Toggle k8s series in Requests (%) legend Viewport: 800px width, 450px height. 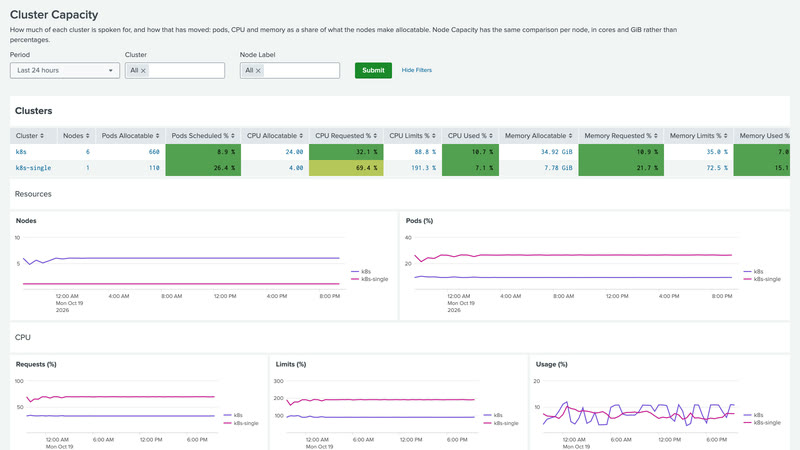[234, 415]
